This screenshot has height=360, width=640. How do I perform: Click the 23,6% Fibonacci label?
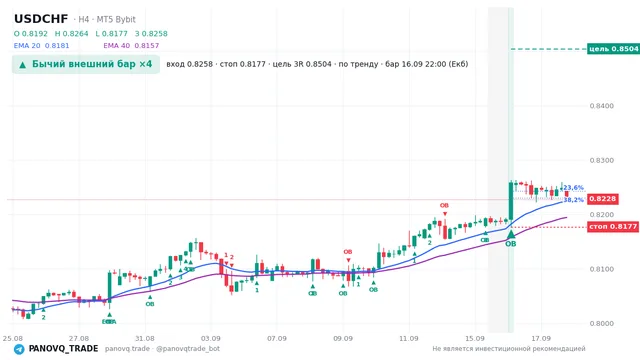click(573, 188)
